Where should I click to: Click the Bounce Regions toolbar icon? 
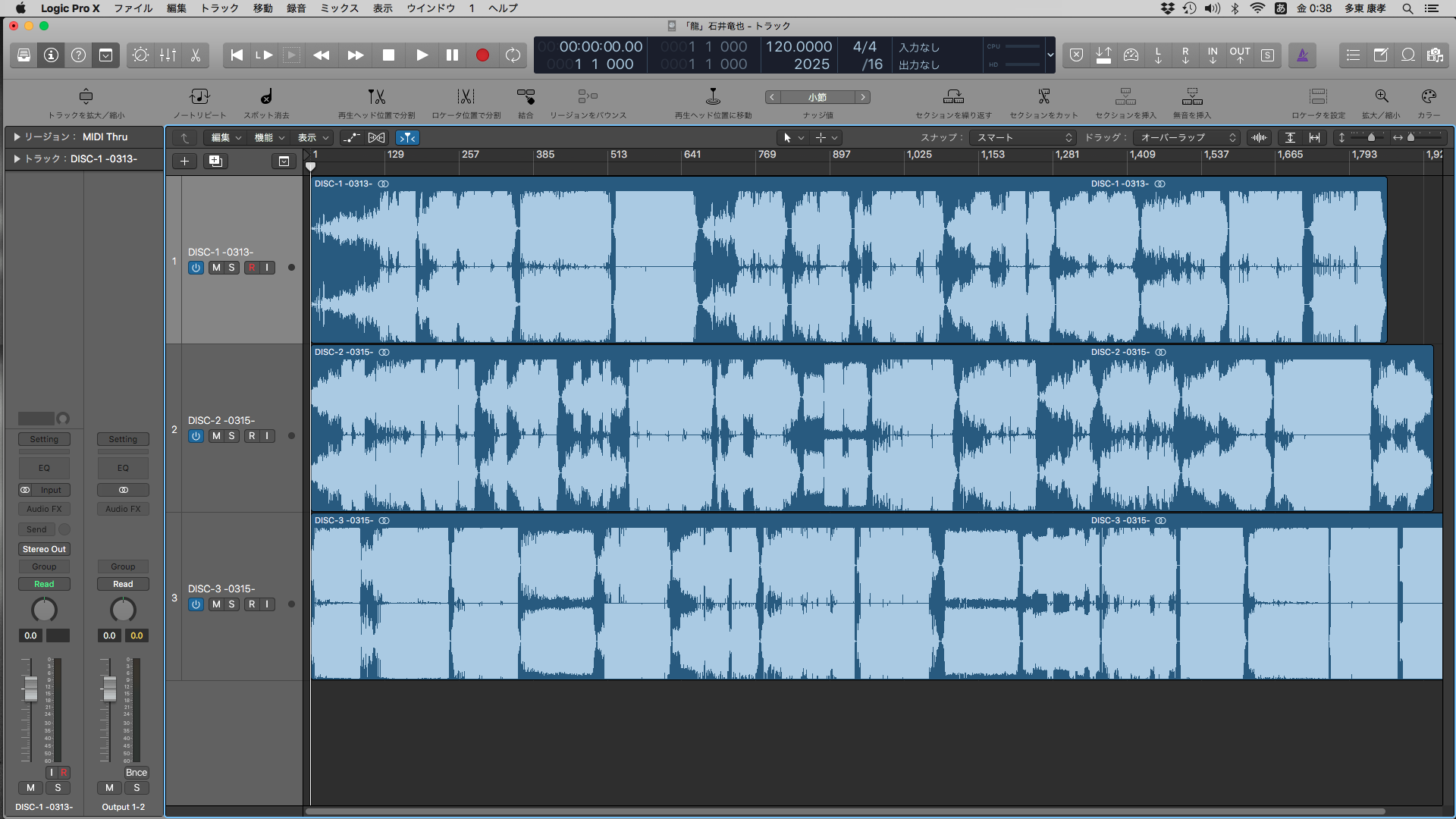pyautogui.click(x=588, y=97)
